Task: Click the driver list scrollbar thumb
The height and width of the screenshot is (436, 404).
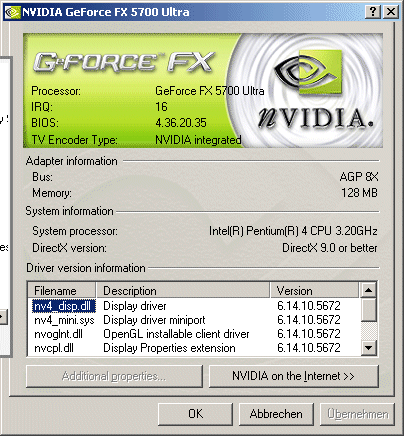Action: tap(368, 310)
